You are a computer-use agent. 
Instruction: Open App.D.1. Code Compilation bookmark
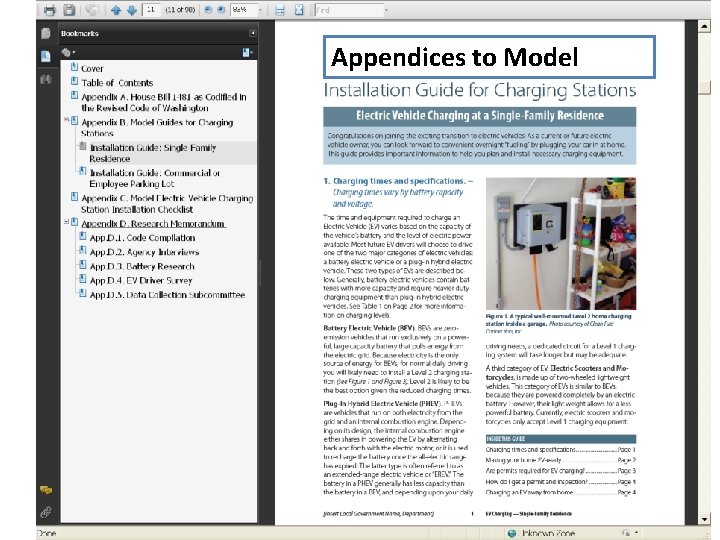(142, 238)
